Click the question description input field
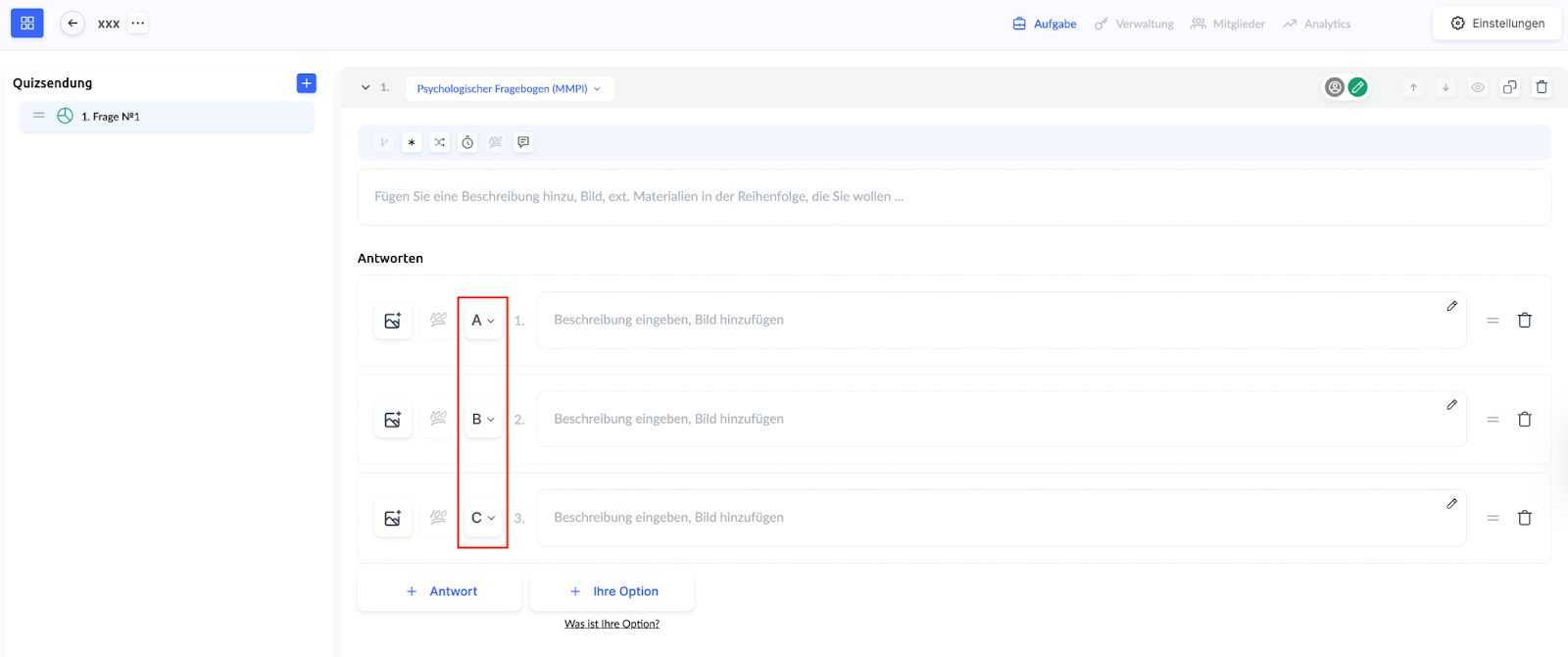Viewport: 1568px width, 657px height. point(954,197)
